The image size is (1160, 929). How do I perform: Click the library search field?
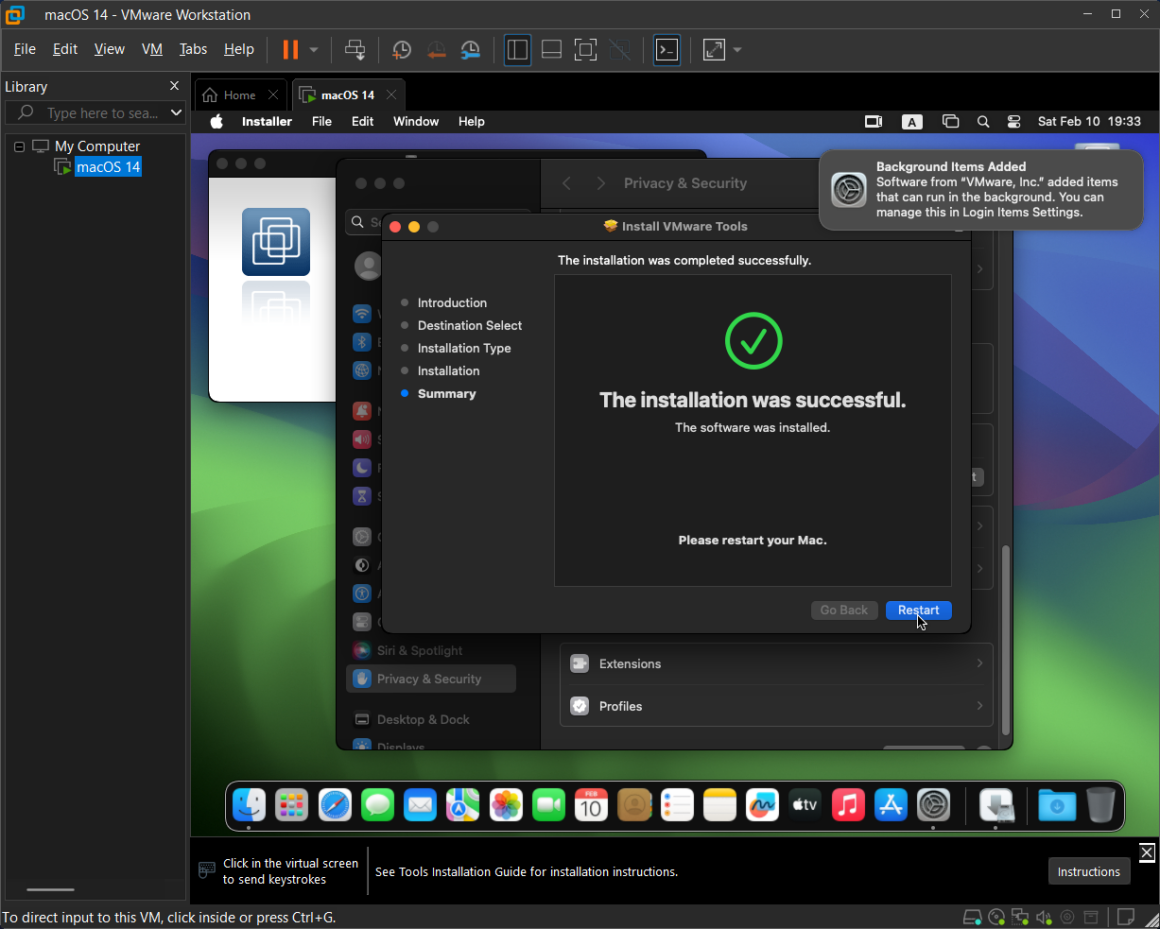pos(95,112)
